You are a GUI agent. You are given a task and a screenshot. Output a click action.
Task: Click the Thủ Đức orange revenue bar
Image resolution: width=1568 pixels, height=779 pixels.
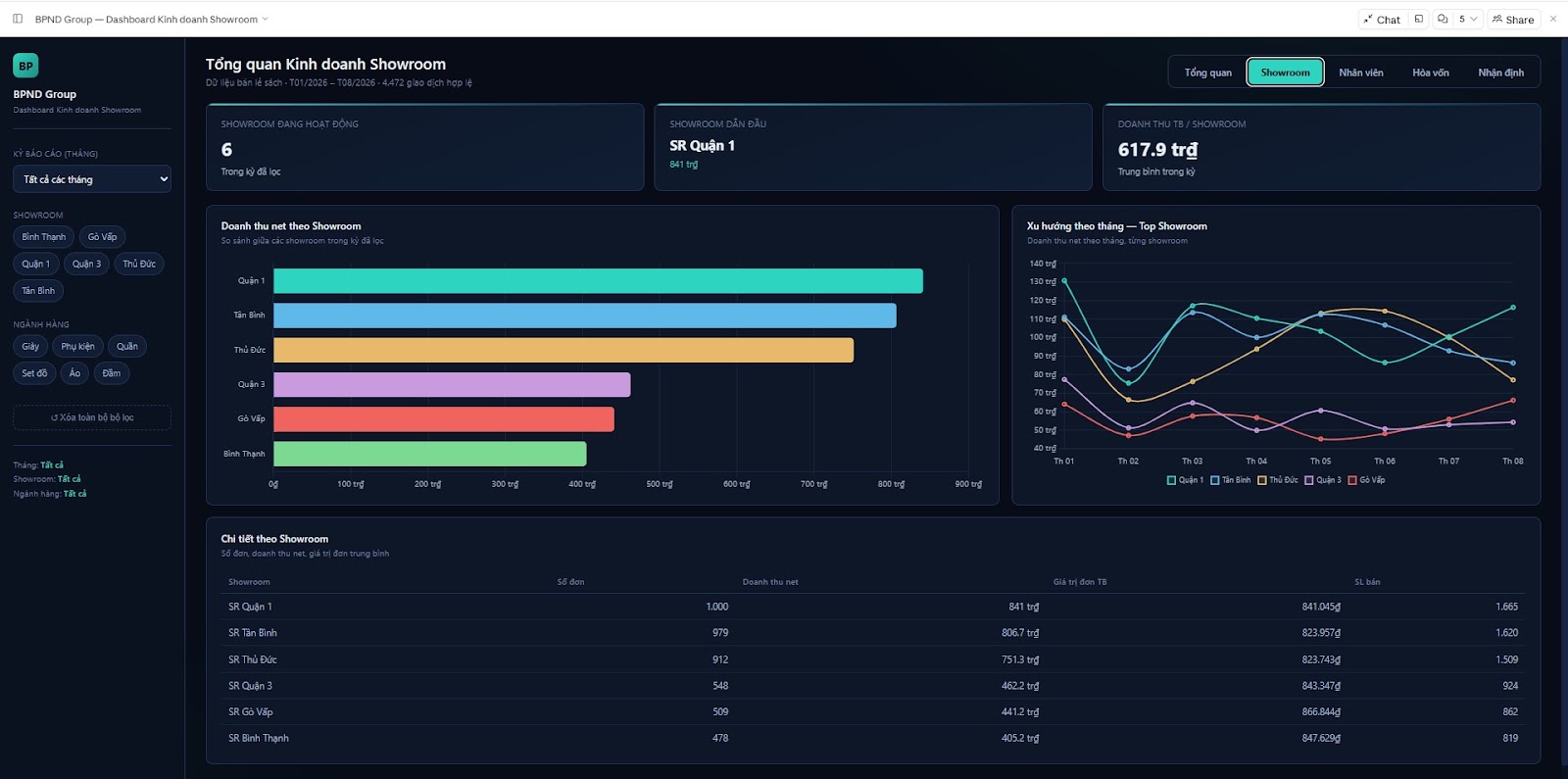tap(563, 350)
